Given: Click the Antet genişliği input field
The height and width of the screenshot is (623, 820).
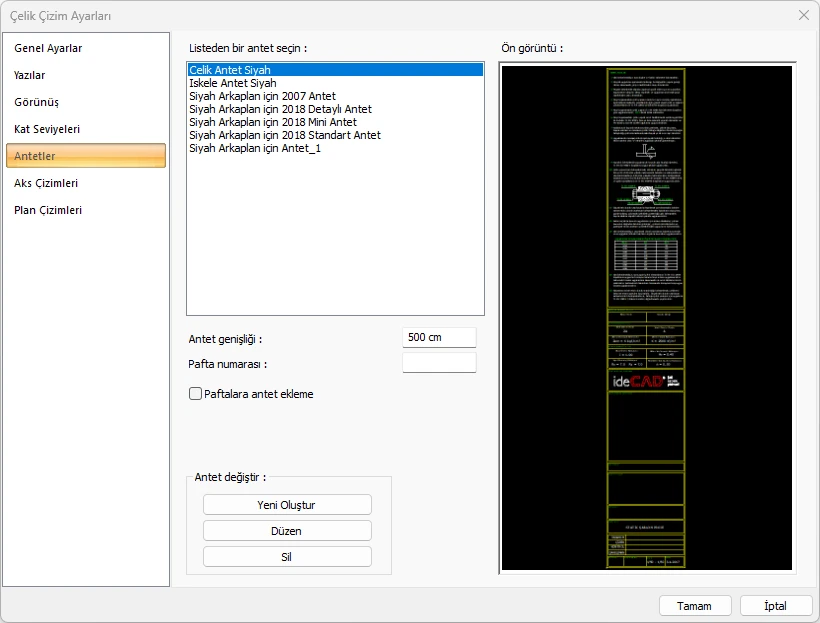Looking at the screenshot, I should tap(439, 337).
